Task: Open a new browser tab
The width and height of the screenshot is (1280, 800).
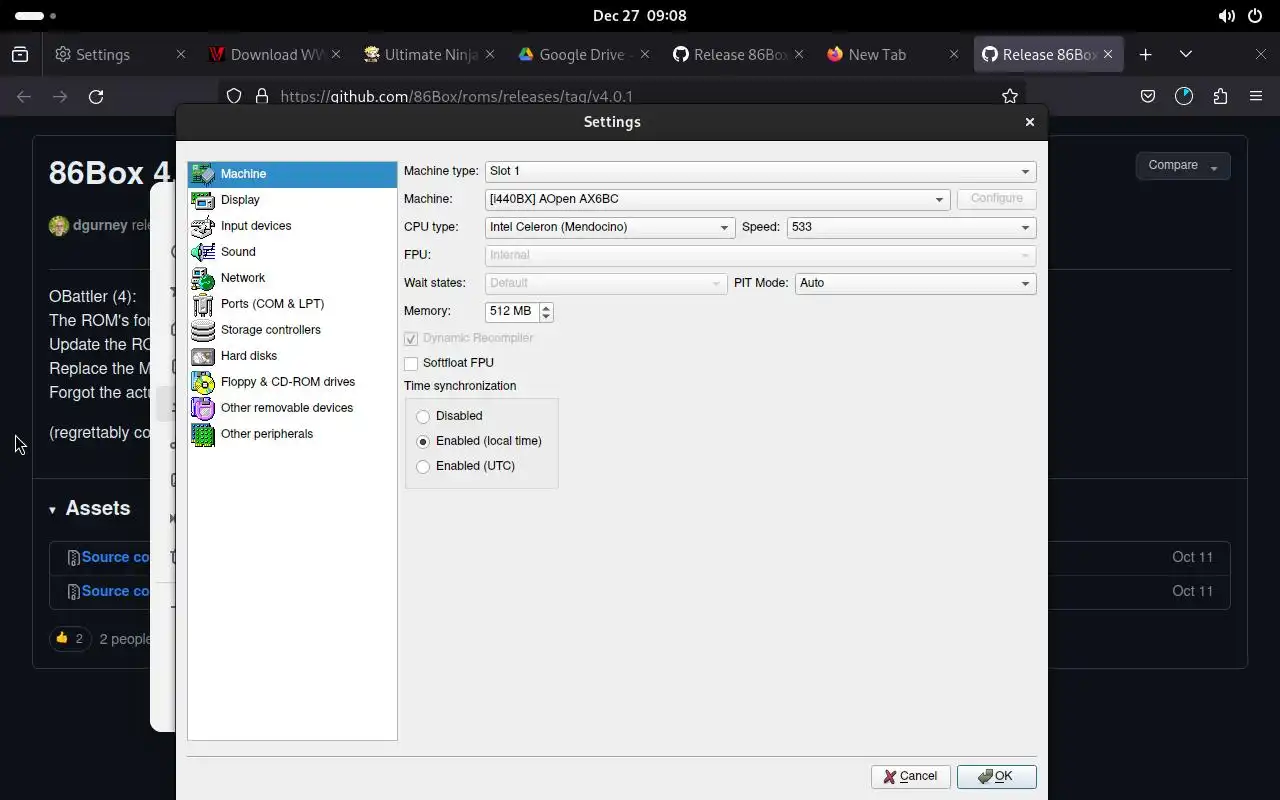Action: (1146, 55)
